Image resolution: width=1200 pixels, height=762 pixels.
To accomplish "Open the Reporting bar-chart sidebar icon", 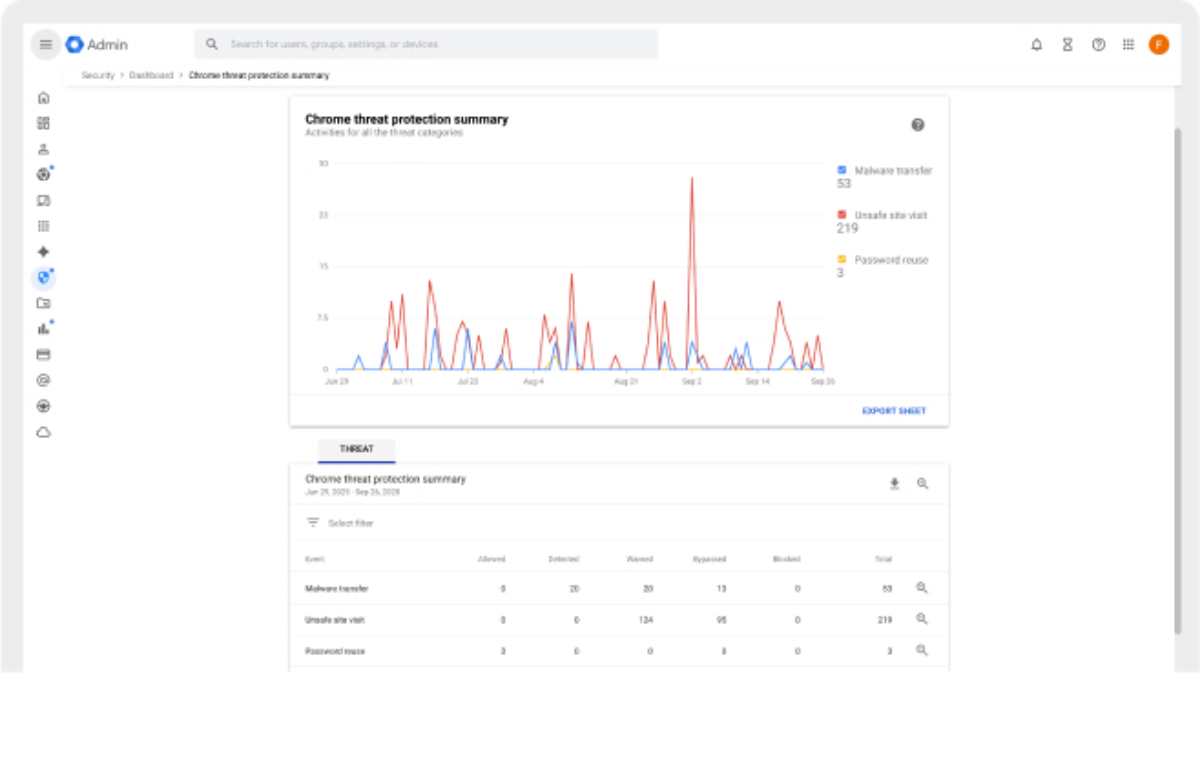I will click(43, 328).
